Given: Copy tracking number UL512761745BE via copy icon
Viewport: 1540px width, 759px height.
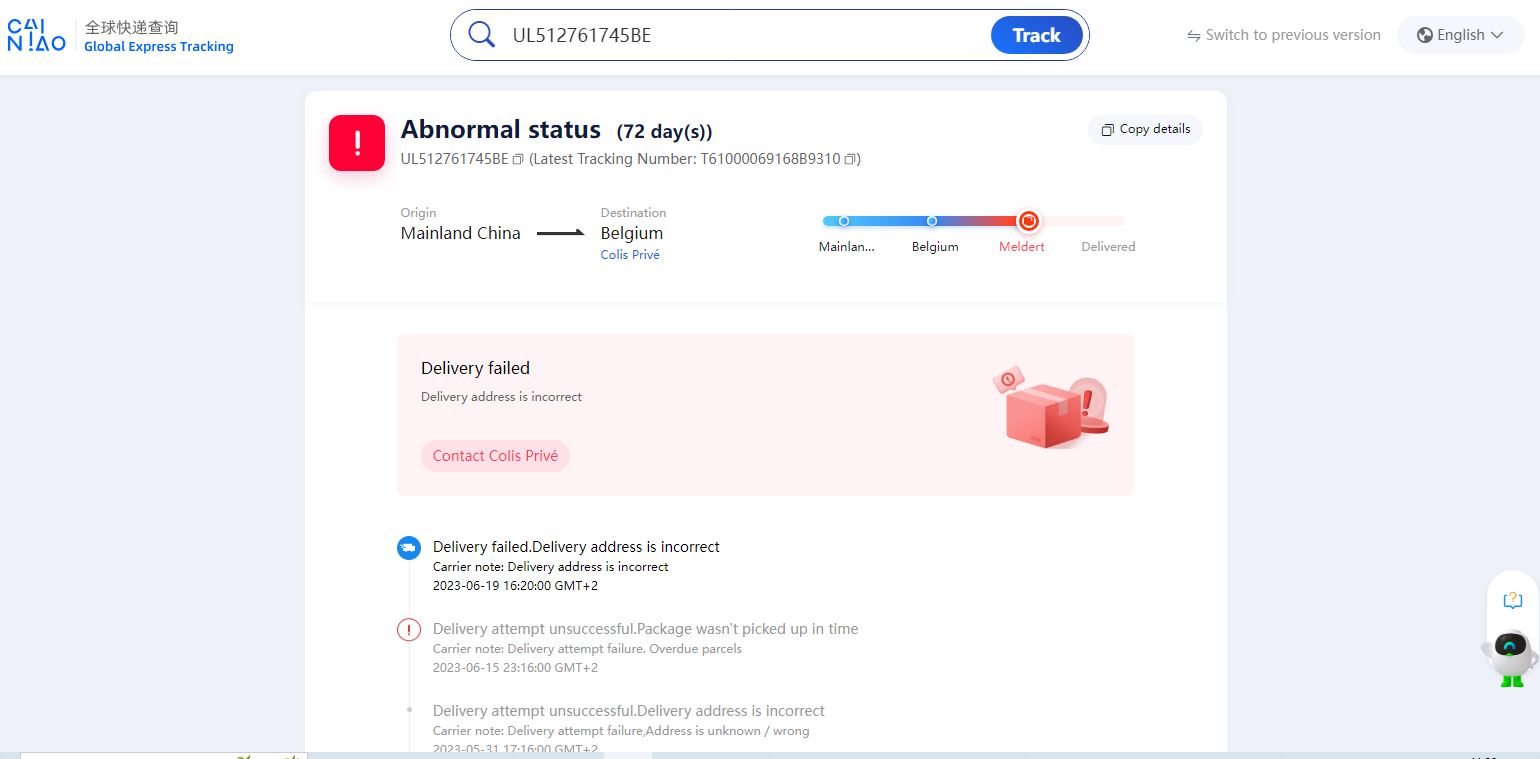Looking at the screenshot, I should pyautogui.click(x=518, y=159).
